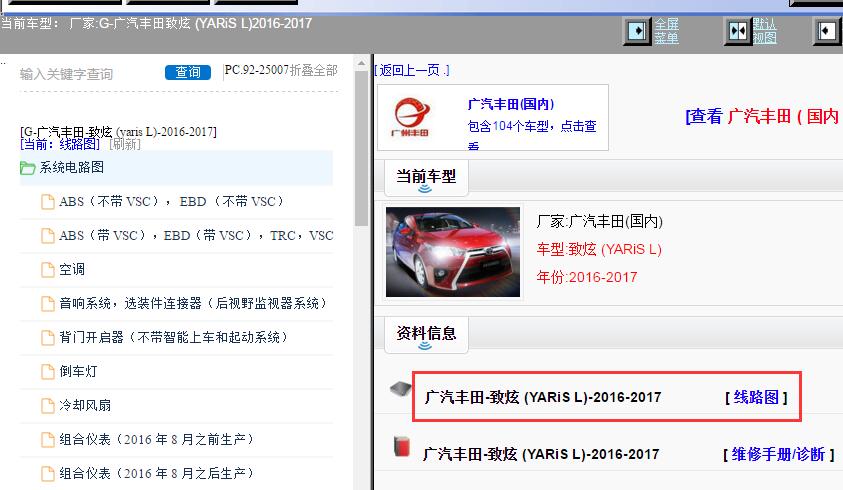Click the rightmost panel layout icon
843x490 pixels.
coord(826,31)
